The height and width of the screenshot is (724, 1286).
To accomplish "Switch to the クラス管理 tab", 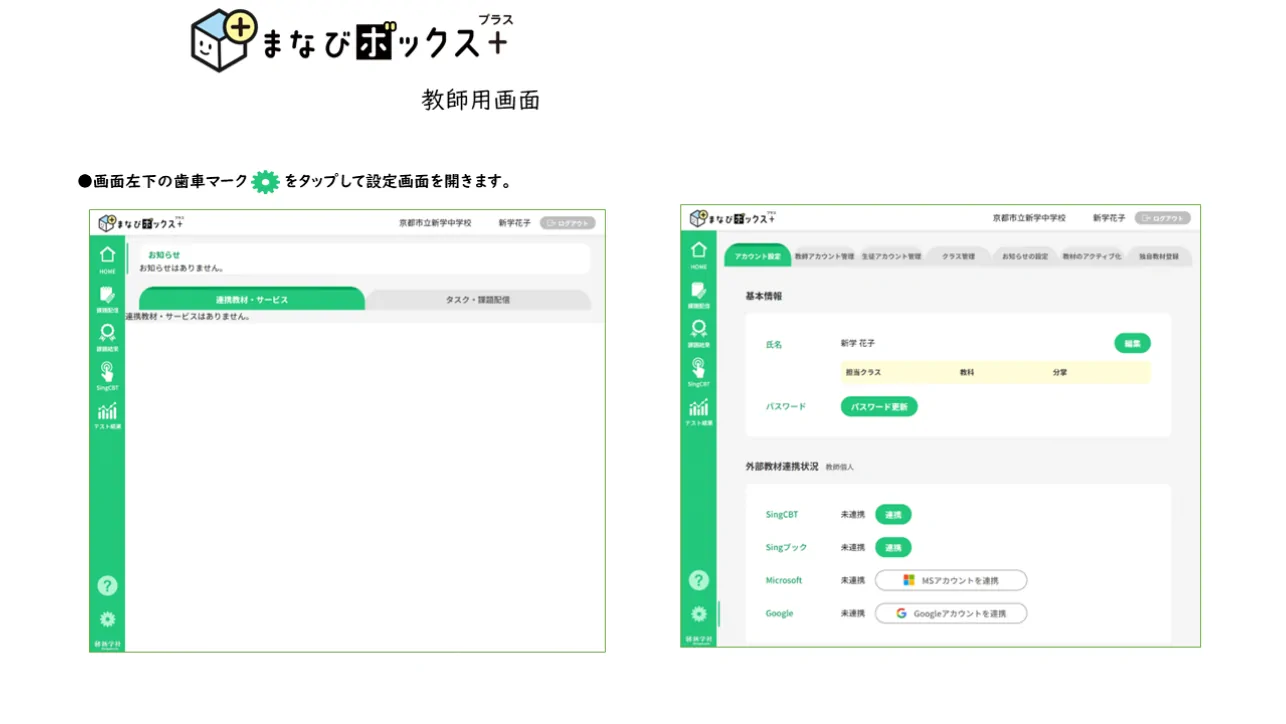I will tap(957, 257).
